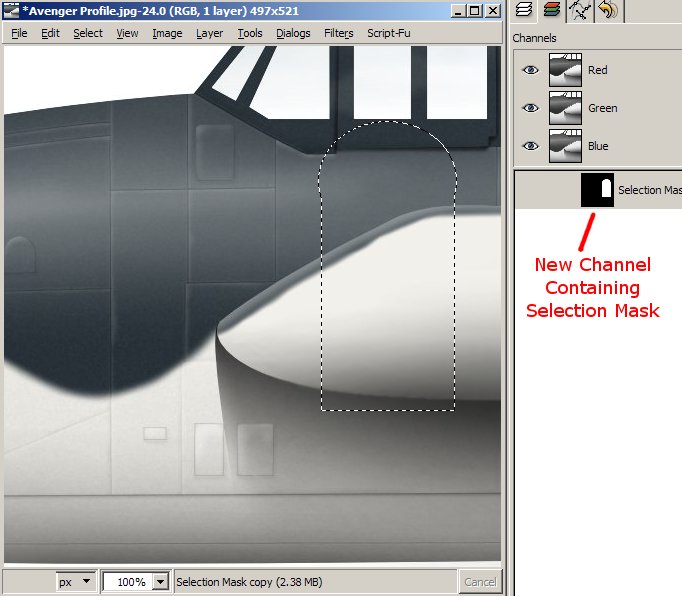The width and height of the screenshot is (682, 596).
Task: Click the Cancel button in status bar
Action: pos(480,582)
